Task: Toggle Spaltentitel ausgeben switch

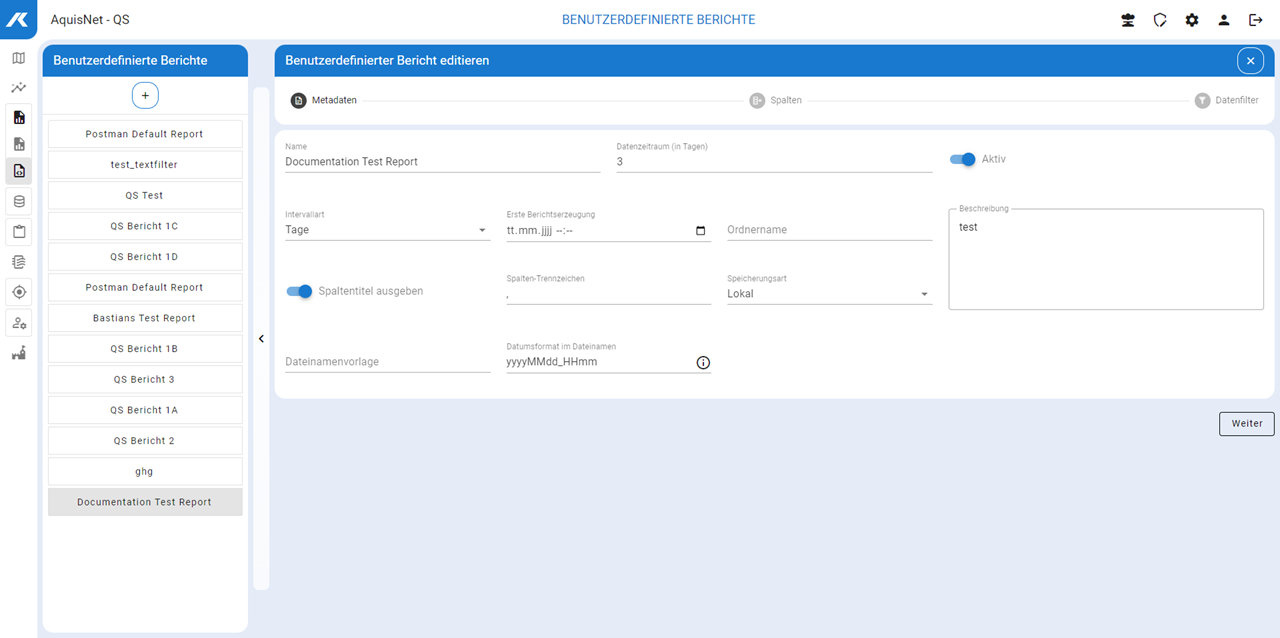Action: pyautogui.click(x=299, y=291)
